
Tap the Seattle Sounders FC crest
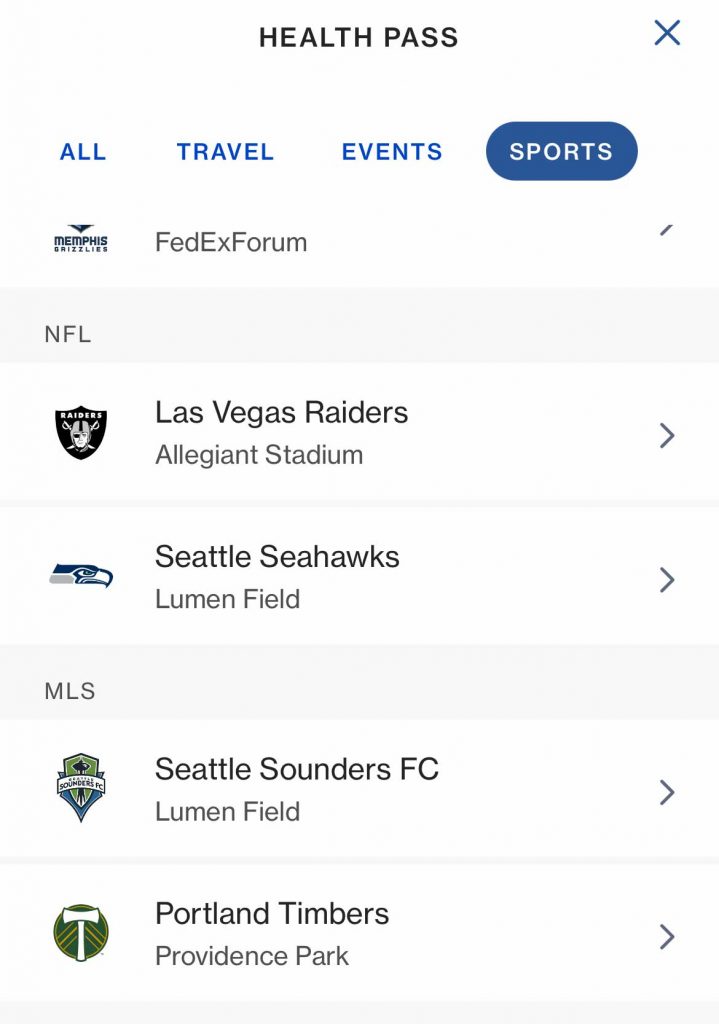(x=81, y=788)
